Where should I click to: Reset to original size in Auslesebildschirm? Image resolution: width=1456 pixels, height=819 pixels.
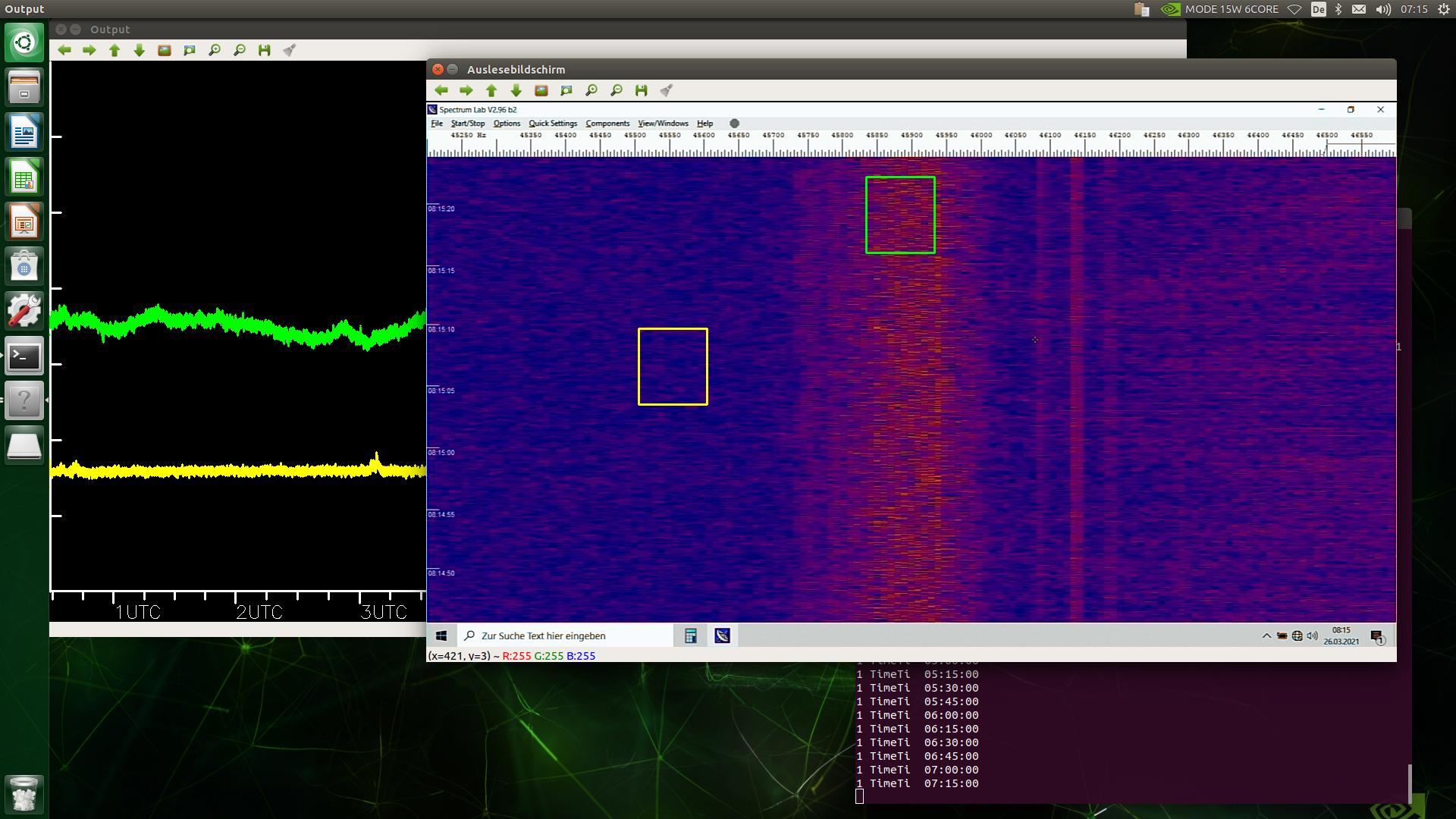pyautogui.click(x=541, y=90)
